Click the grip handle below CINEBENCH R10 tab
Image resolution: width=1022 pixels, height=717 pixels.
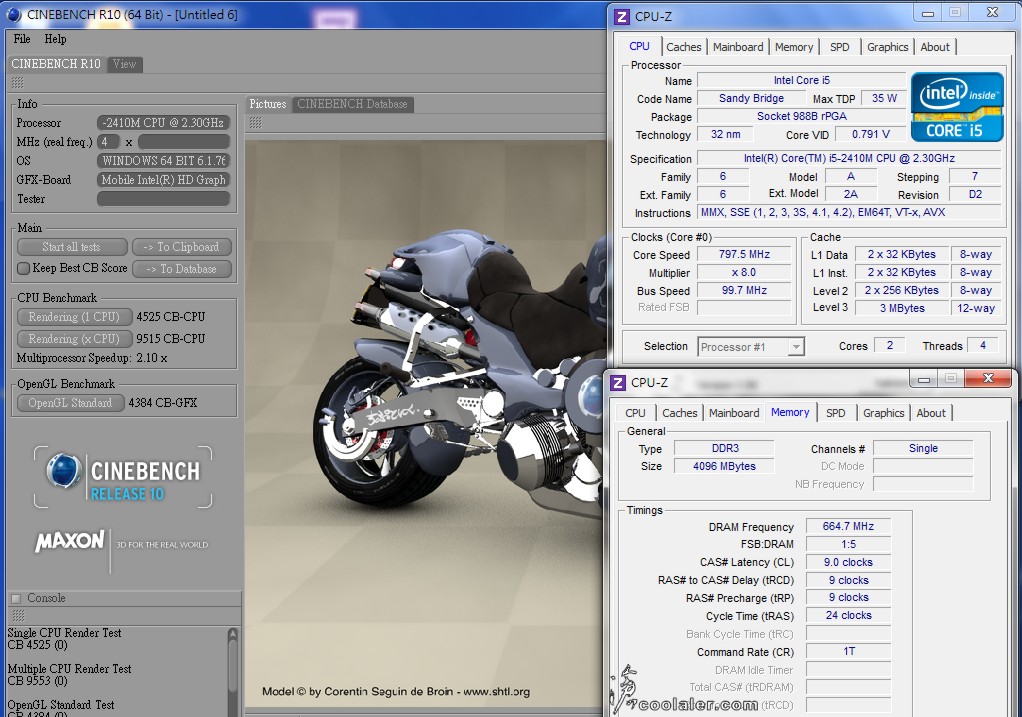tap(18, 83)
